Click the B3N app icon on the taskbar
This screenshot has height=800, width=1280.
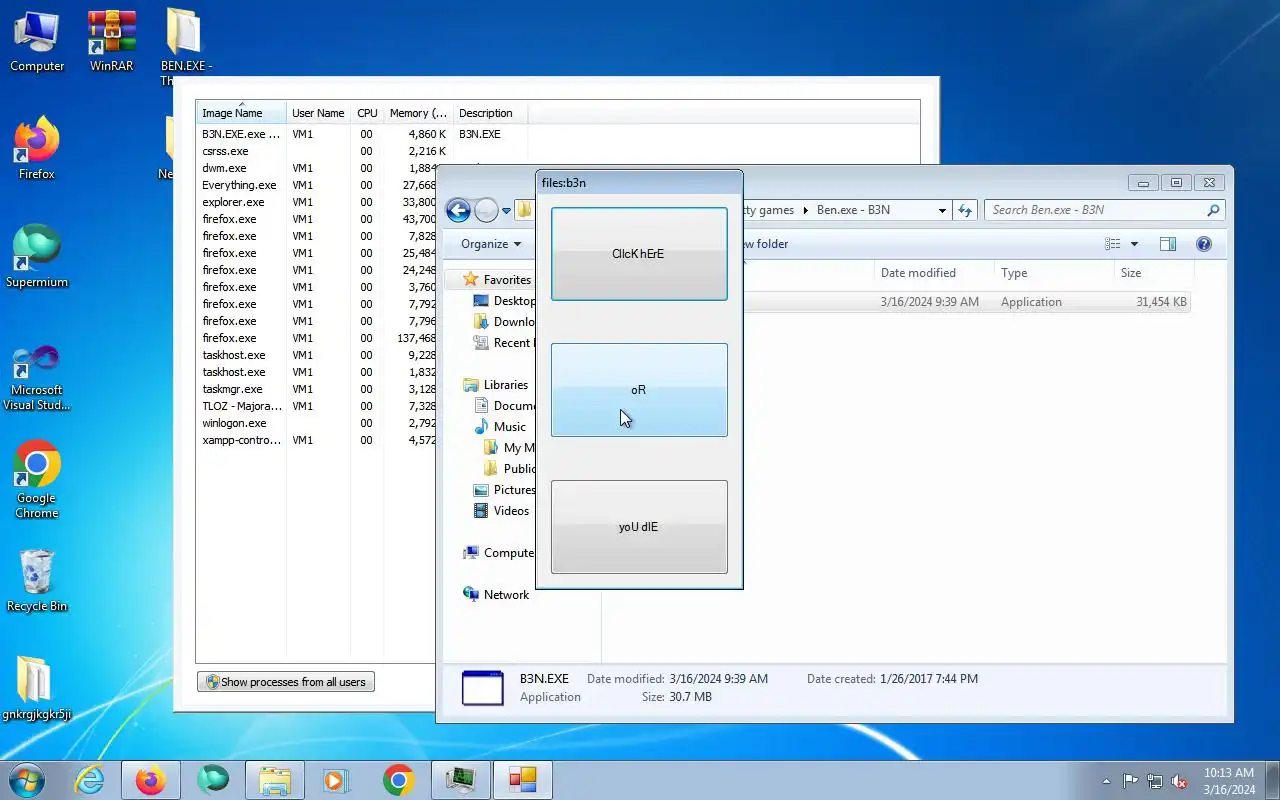pos(523,780)
